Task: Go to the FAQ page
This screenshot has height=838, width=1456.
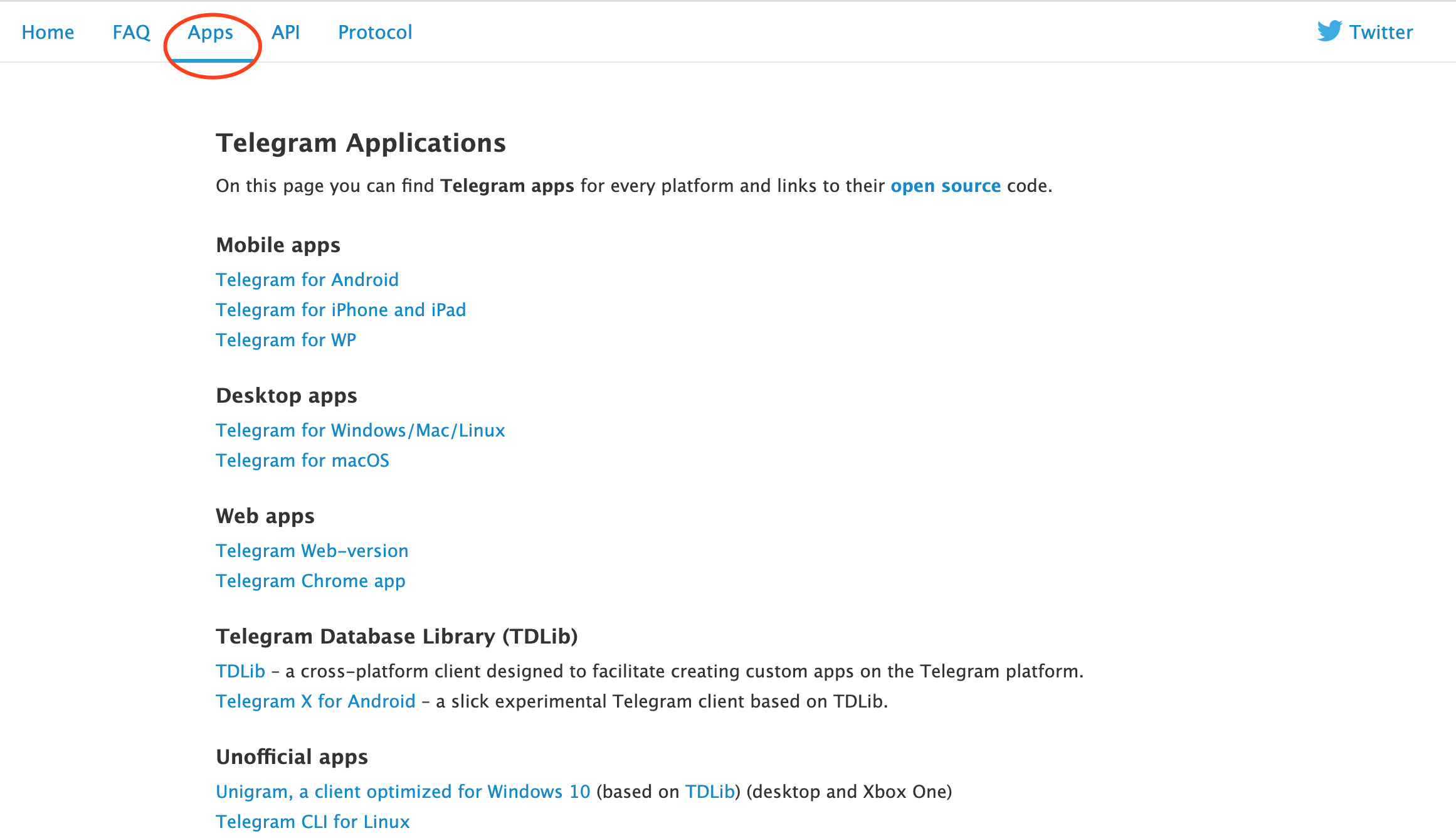Action: pyautogui.click(x=131, y=32)
